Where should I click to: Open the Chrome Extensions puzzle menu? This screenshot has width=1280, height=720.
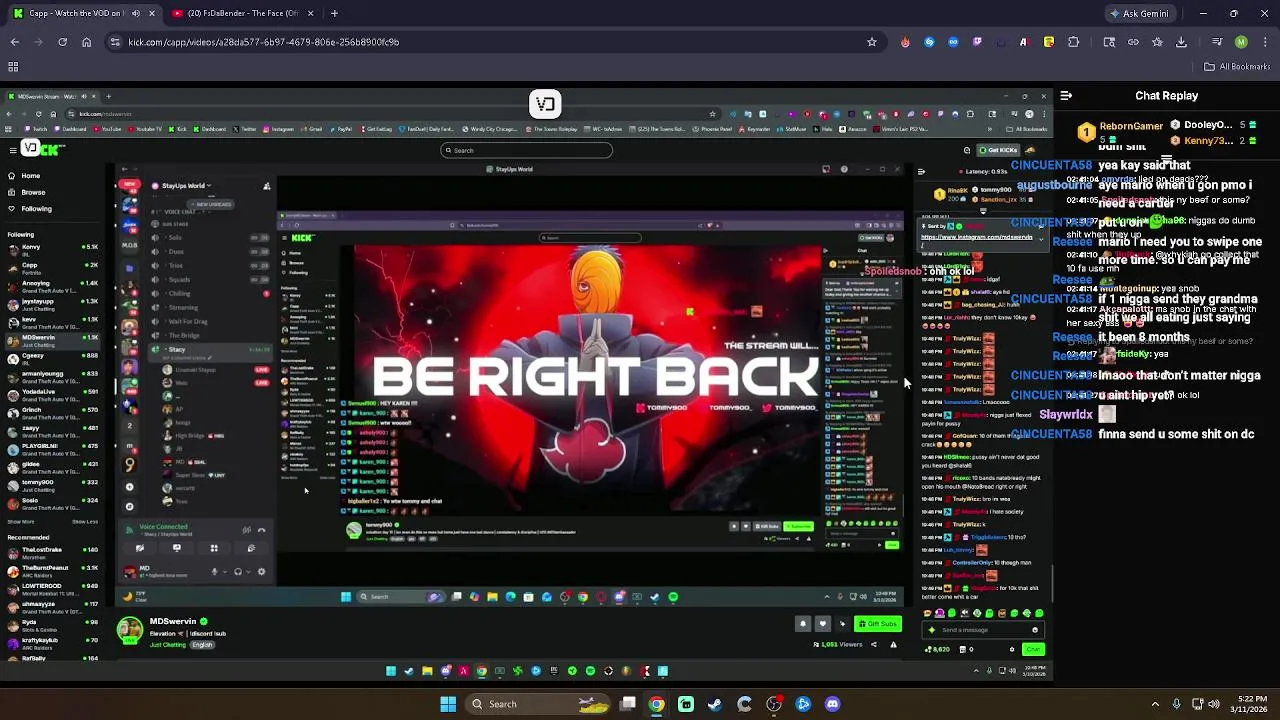pos(1073,42)
